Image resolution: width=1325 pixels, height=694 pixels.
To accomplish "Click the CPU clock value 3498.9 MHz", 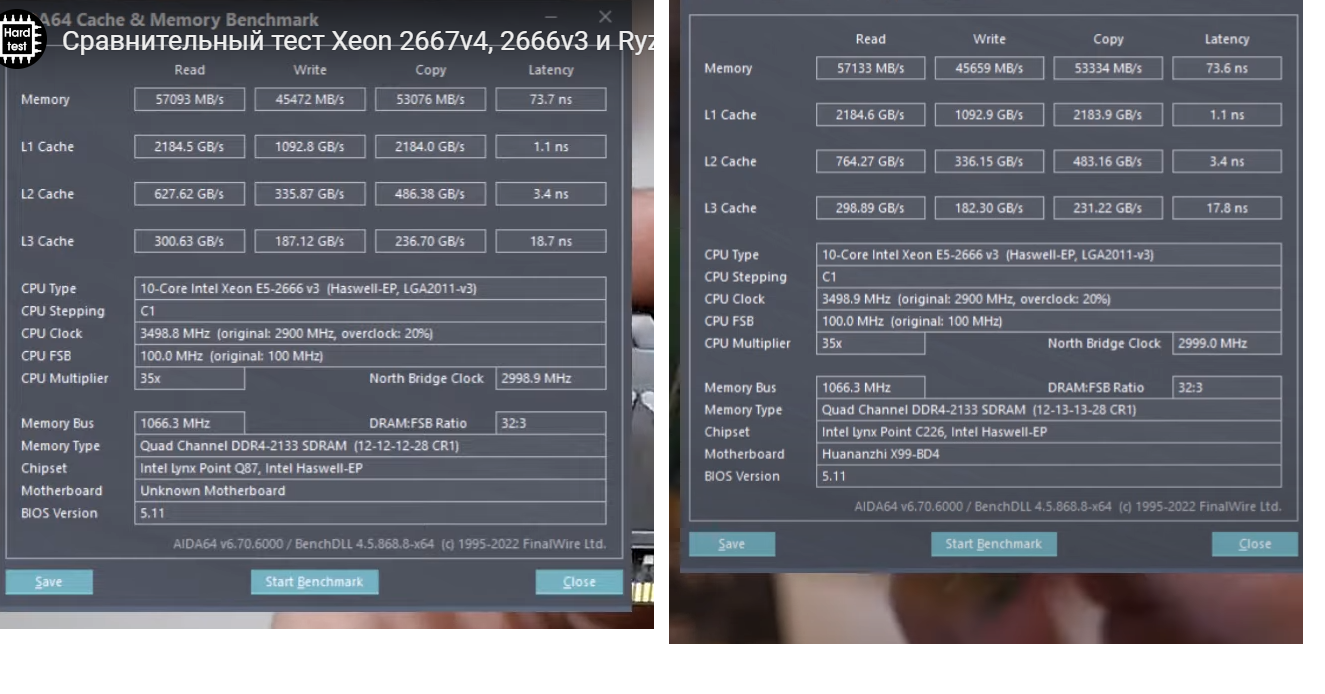I will (1049, 299).
